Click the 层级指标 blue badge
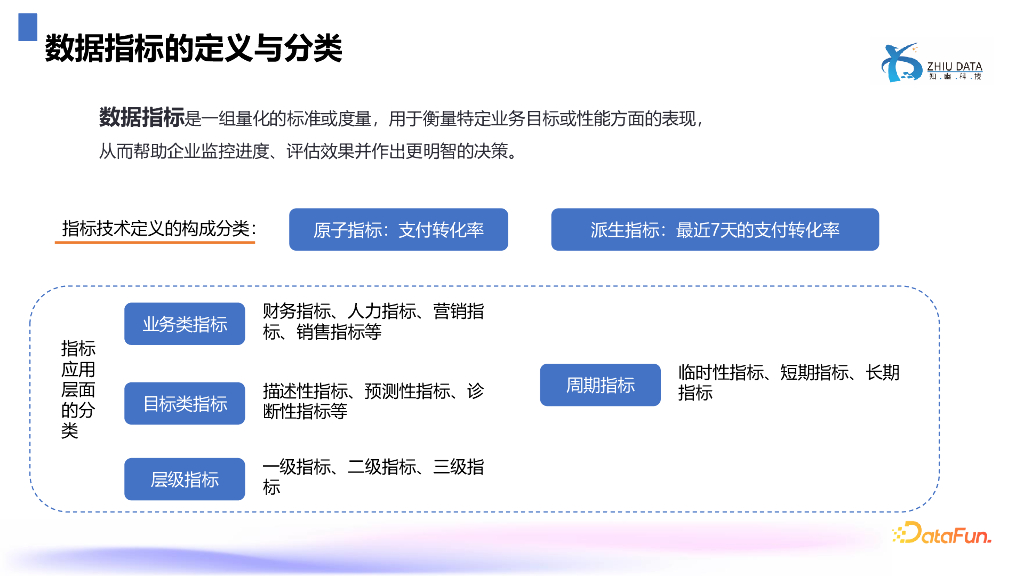Viewport: 1024px width, 576px height. (184, 479)
